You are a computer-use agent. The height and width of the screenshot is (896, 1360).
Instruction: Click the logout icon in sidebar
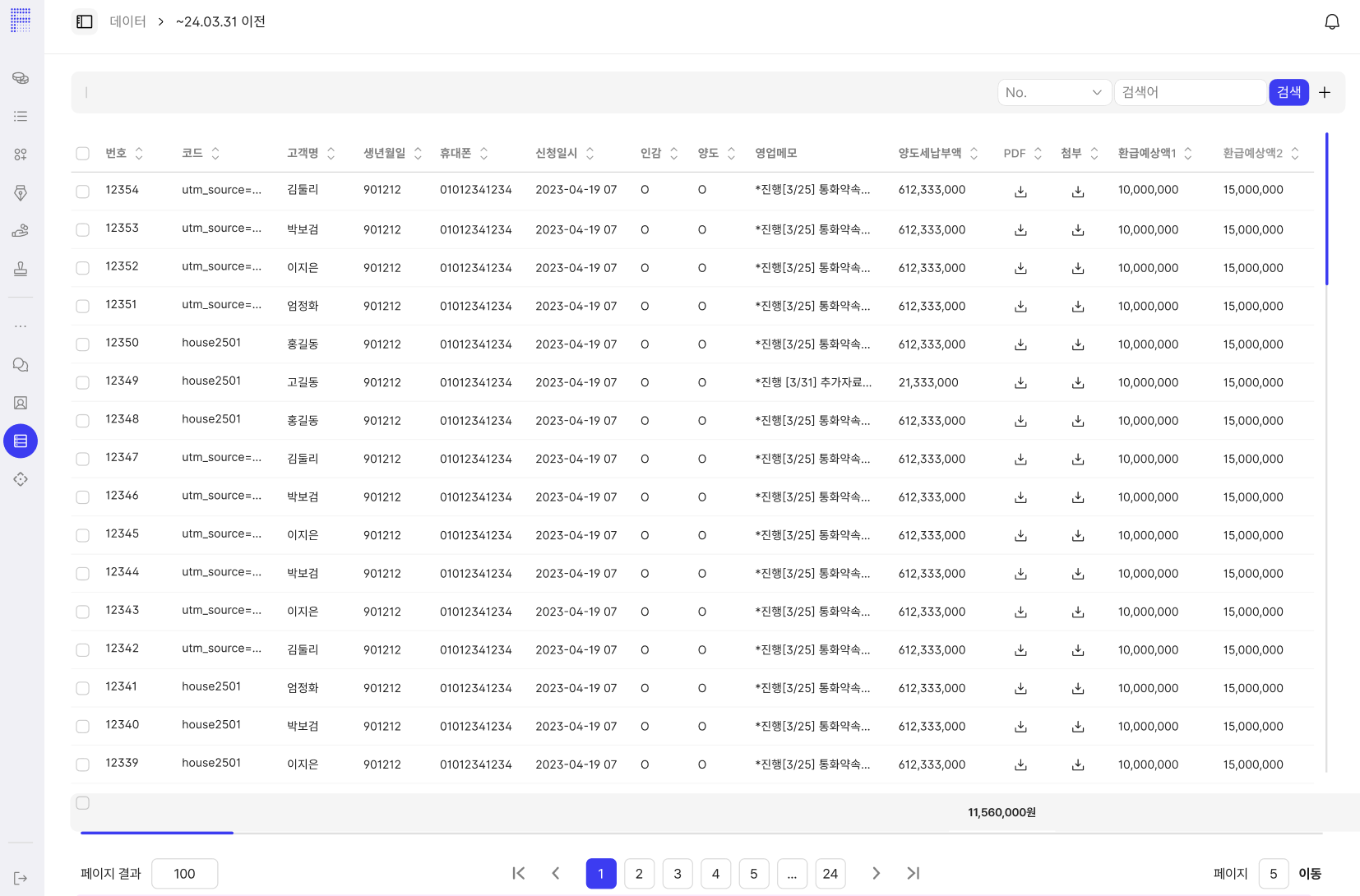(21, 878)
